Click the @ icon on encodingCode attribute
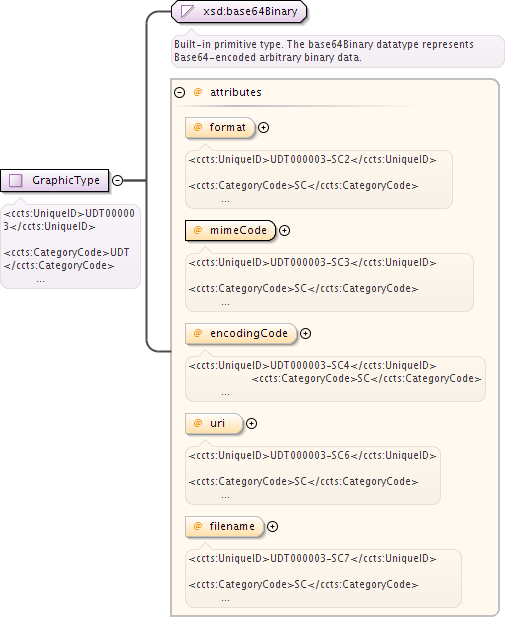Image resolution: width=512 pixels, height=618 pixels. (x=198, y=333)
